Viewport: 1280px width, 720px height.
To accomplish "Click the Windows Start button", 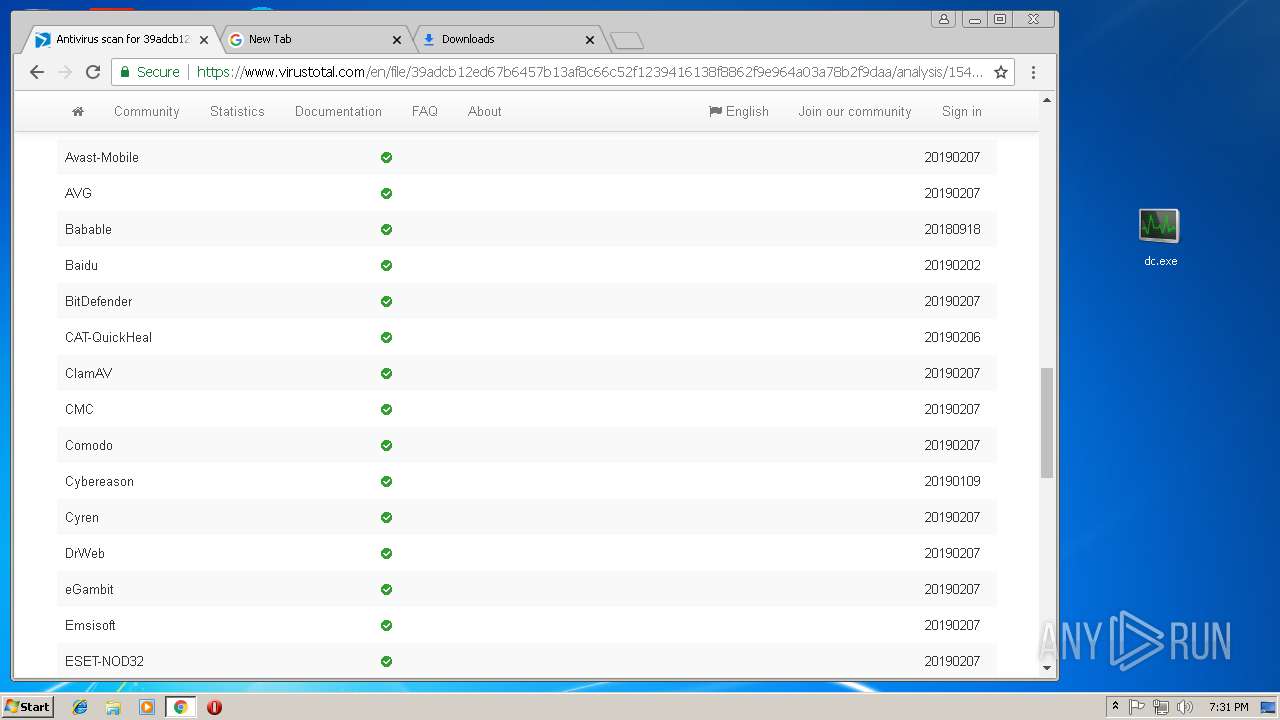I will (x=27, y=707).
